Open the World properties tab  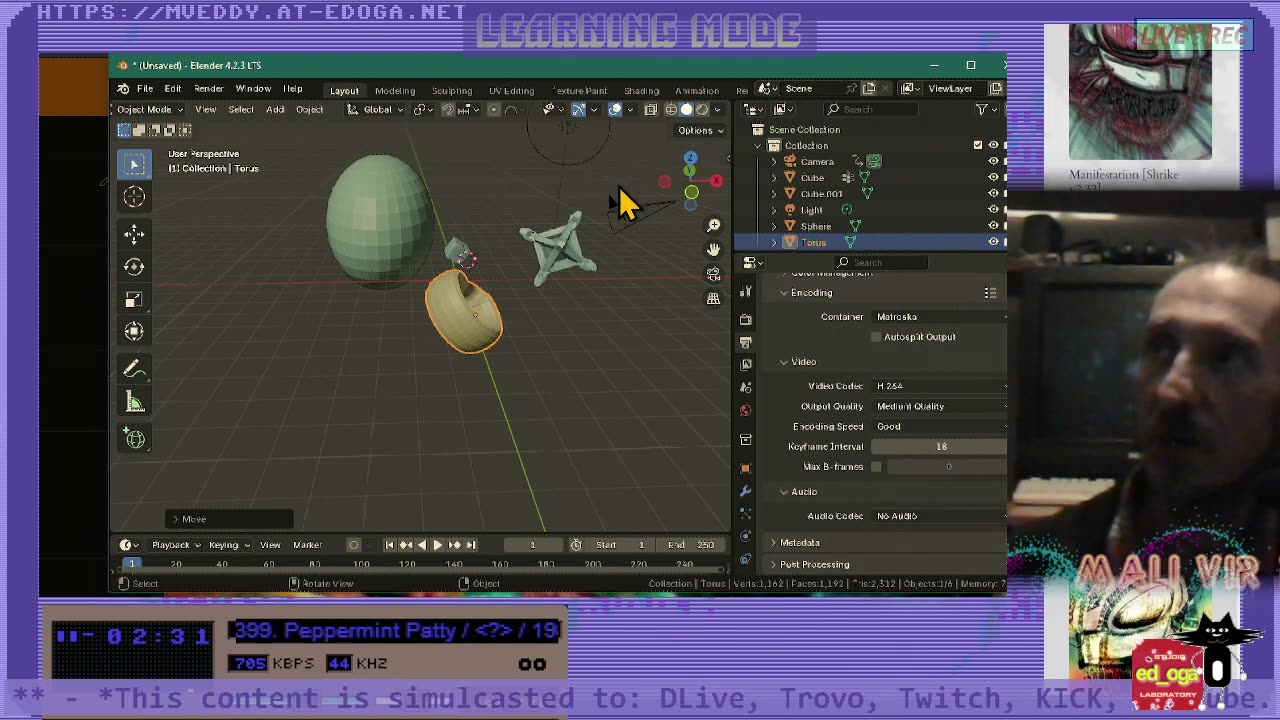pos(745,411)
